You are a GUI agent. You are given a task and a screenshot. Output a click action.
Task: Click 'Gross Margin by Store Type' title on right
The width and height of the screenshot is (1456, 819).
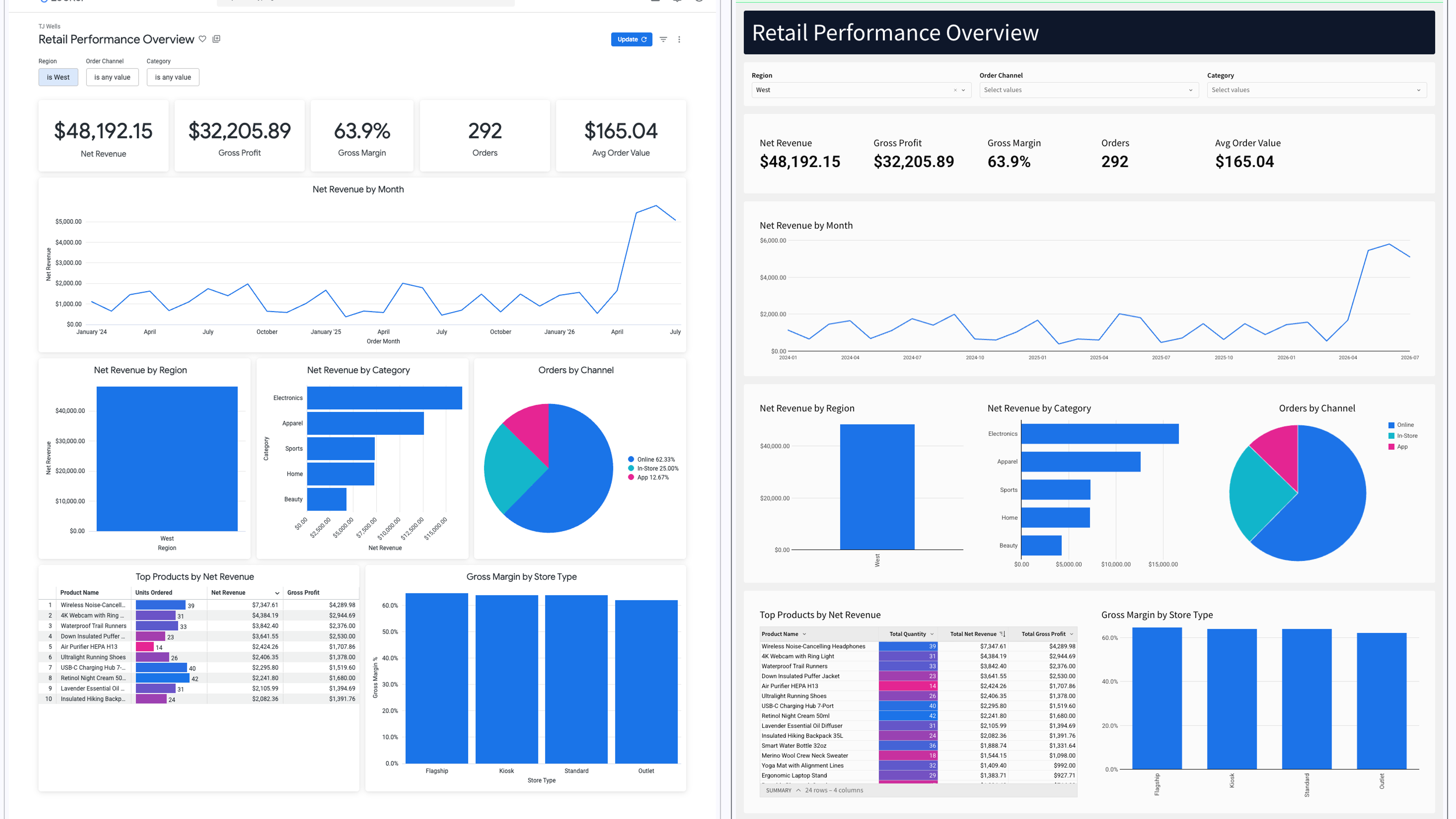(1156, 615)
